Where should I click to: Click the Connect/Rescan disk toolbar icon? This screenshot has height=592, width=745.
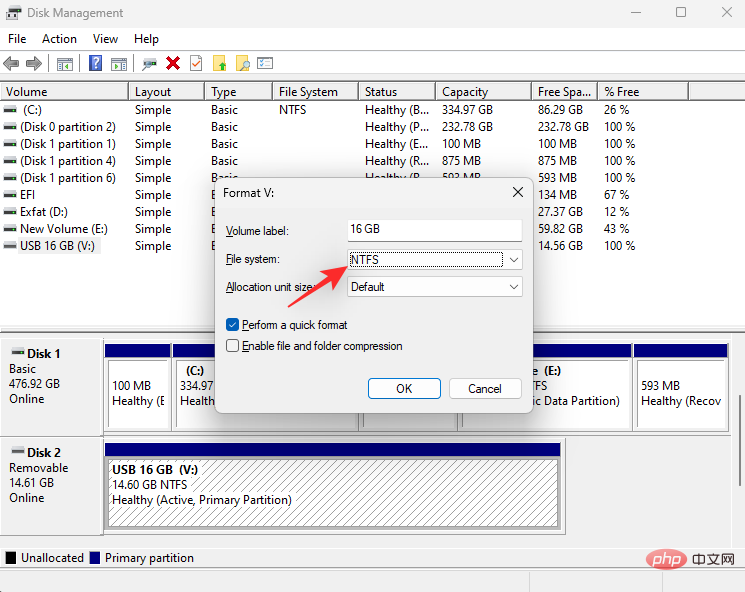point(149,64)
